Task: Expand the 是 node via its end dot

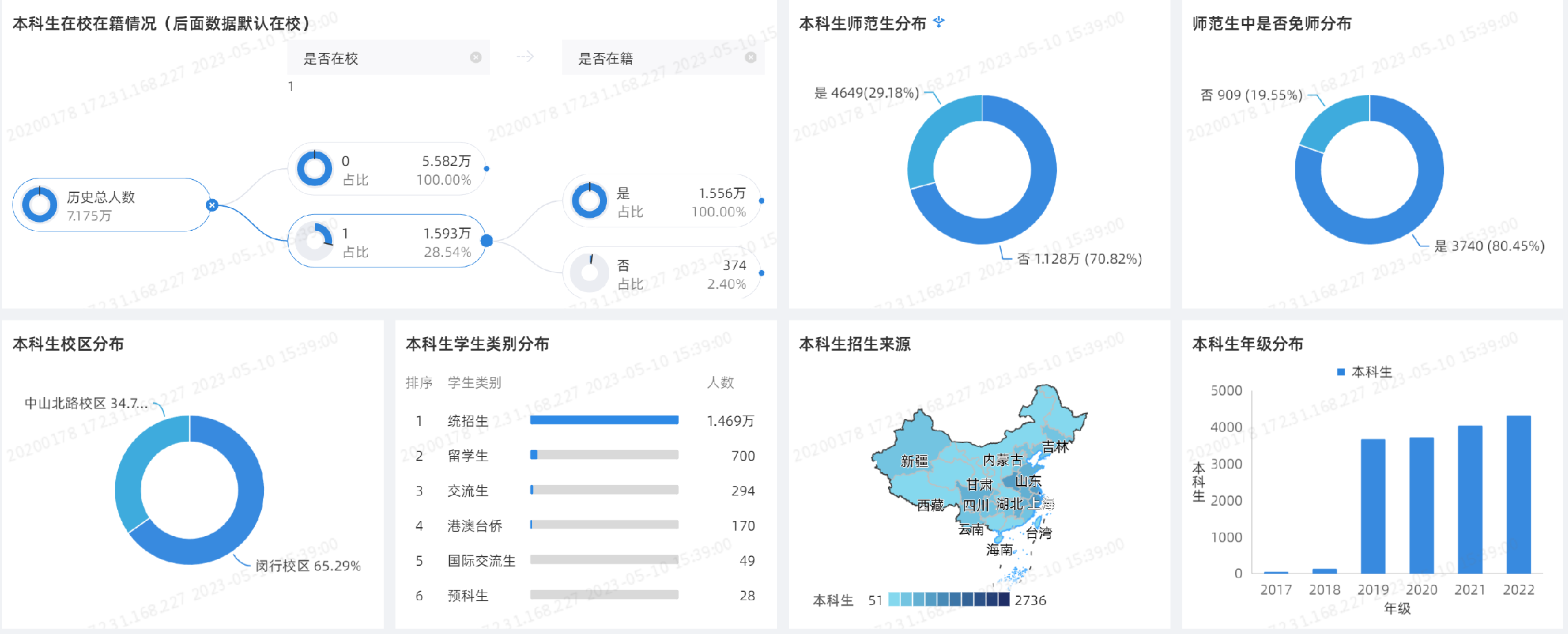Action: coord(761,201)
